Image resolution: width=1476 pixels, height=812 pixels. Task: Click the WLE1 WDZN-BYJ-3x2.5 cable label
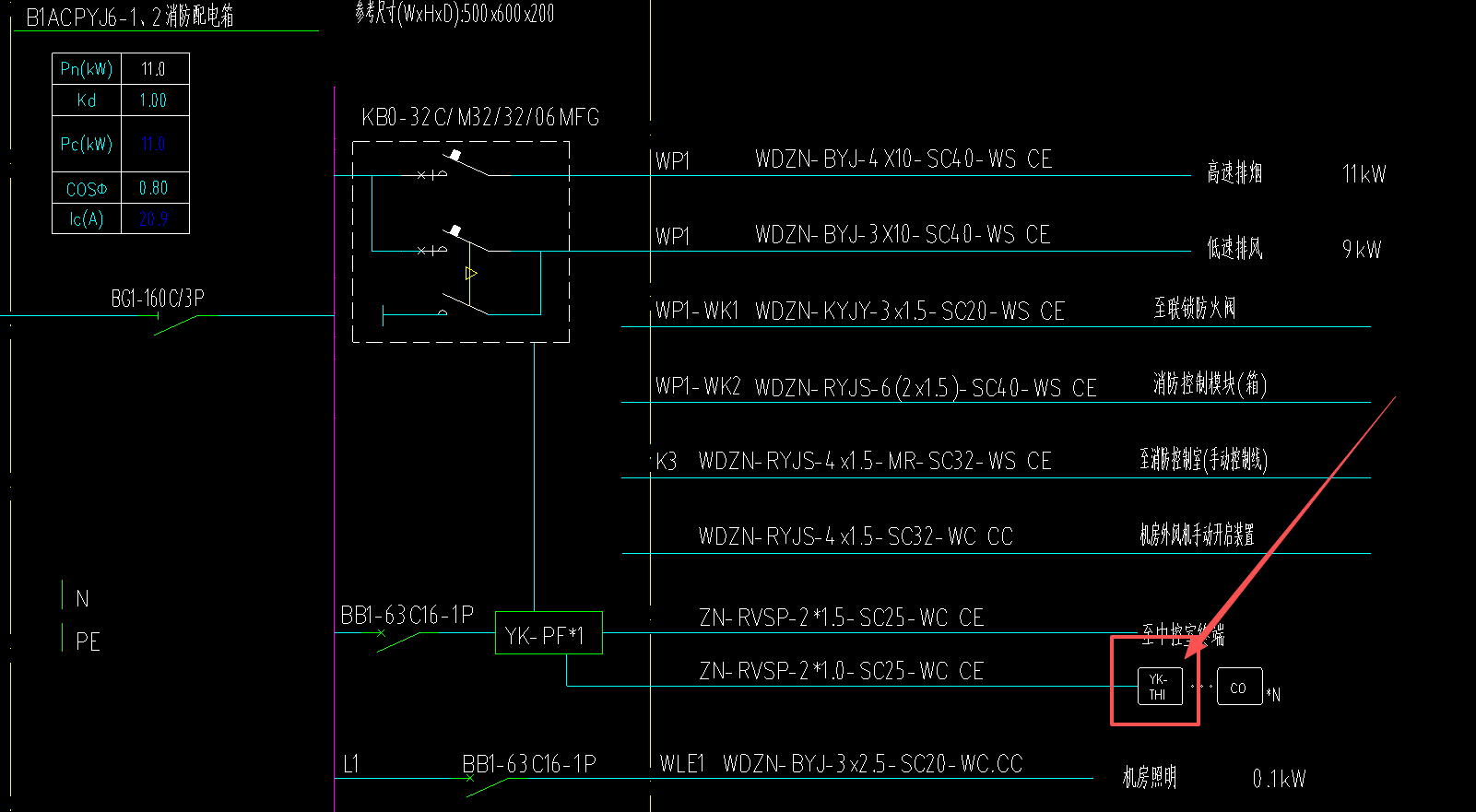coord(841,764)
